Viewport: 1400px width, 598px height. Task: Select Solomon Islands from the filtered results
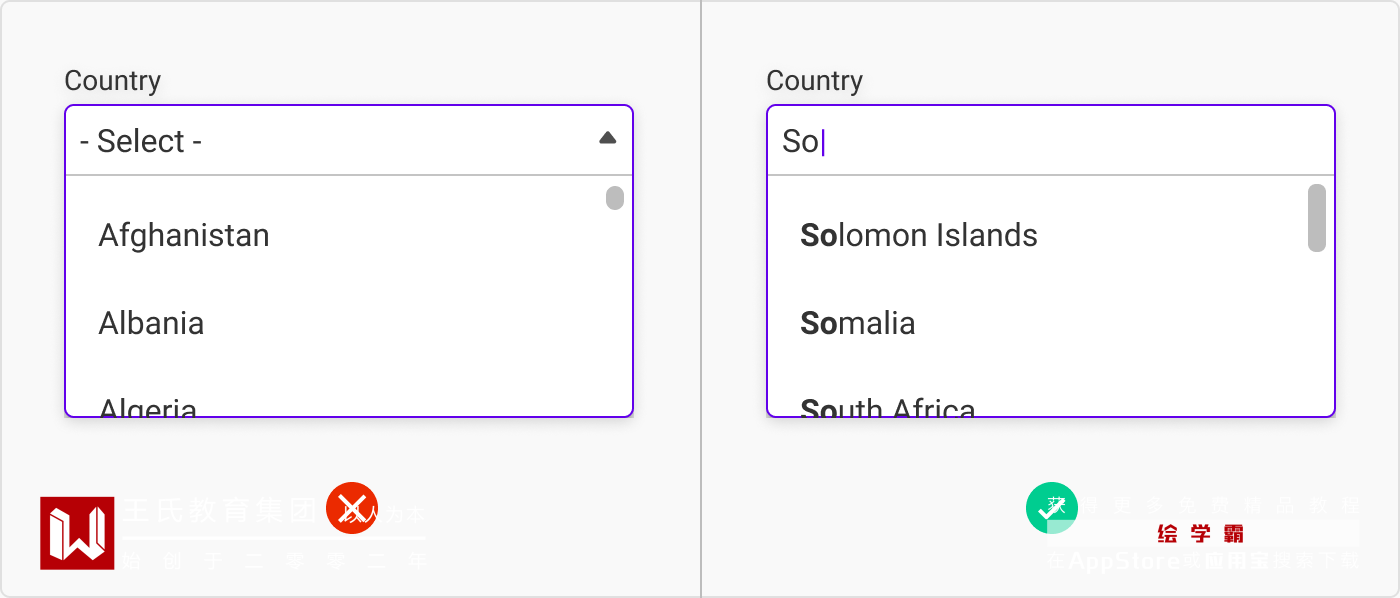(x=919, y=236)
